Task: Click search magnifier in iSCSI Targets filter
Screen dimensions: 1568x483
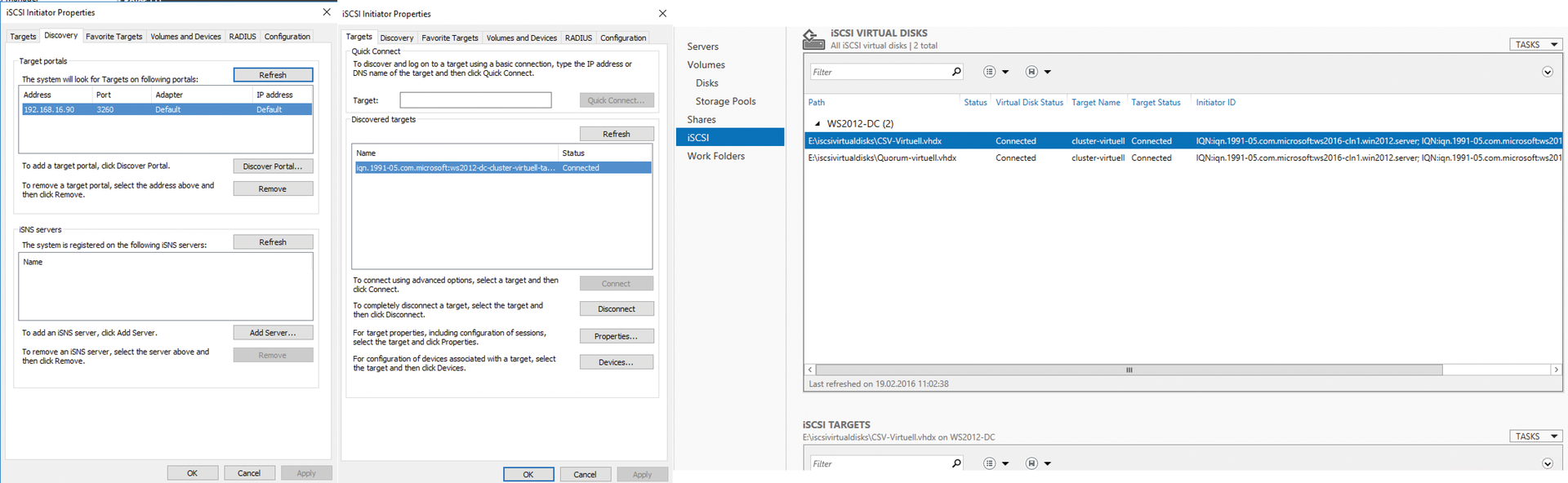Action: [x=956, y=463]
